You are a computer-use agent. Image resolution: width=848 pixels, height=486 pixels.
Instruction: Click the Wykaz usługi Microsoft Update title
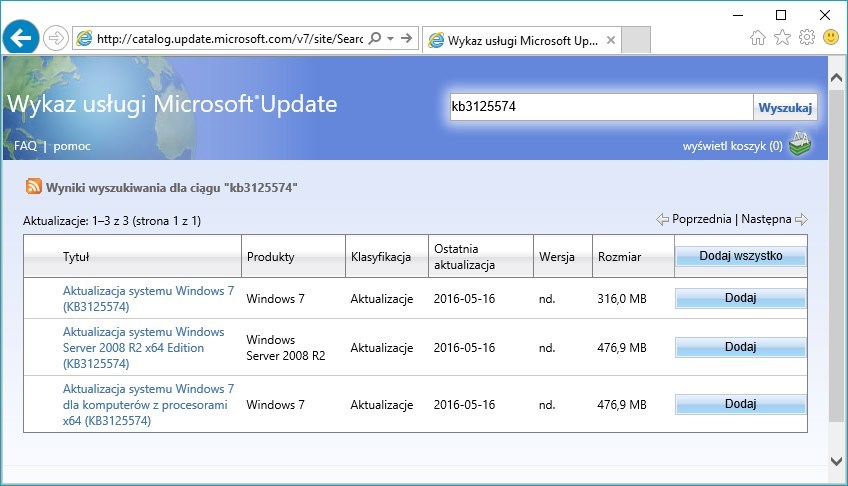click(x=172, y=104)
